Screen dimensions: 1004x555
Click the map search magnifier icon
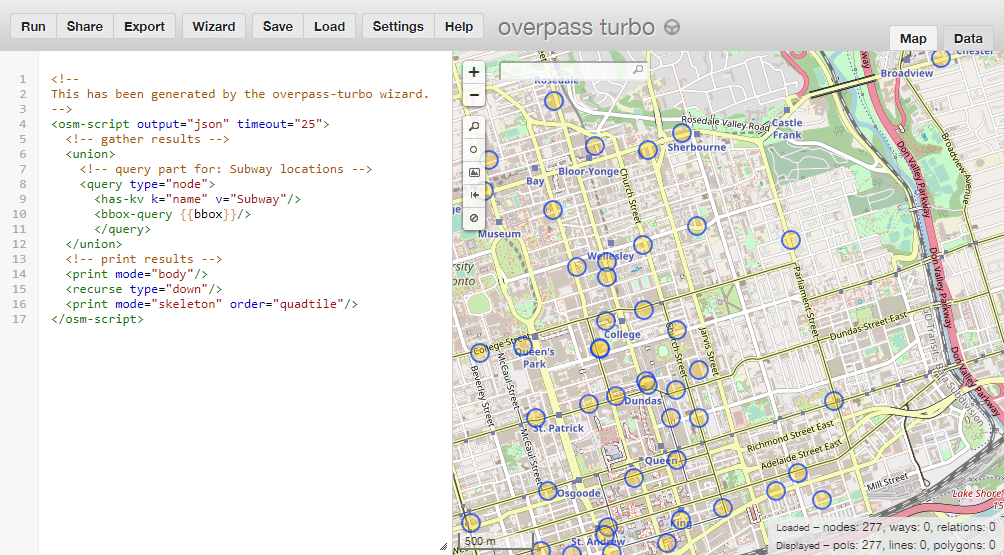pyautogui.click(x=638, y=69)
